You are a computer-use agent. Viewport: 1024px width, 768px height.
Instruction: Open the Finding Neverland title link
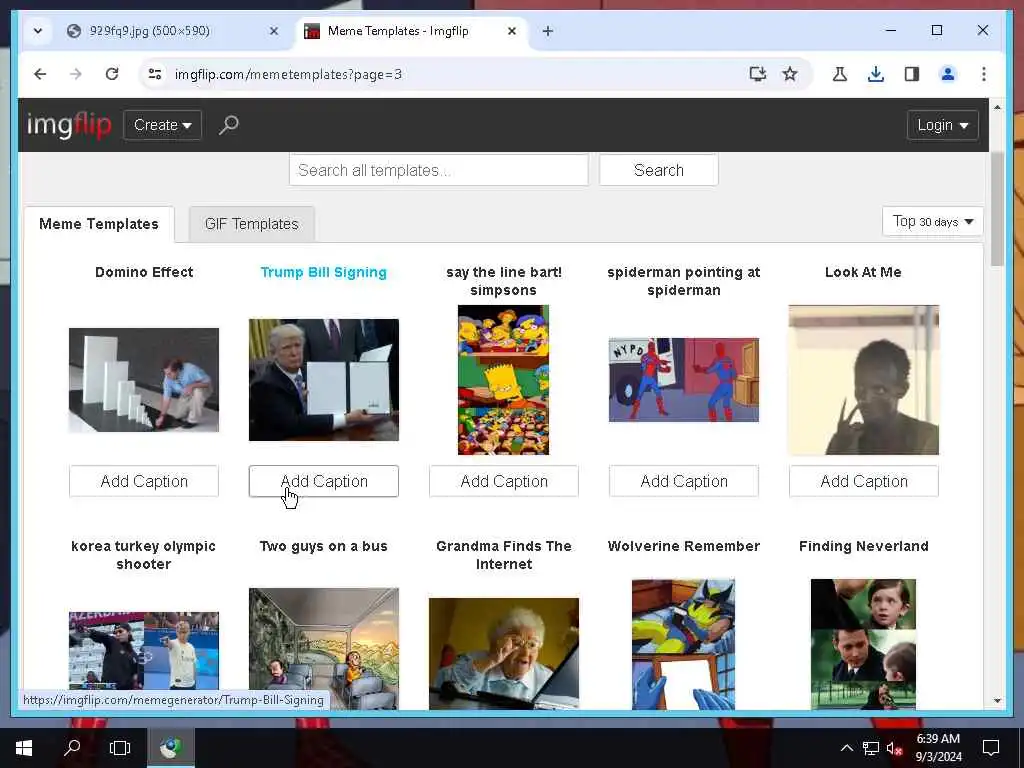point(863,546)
